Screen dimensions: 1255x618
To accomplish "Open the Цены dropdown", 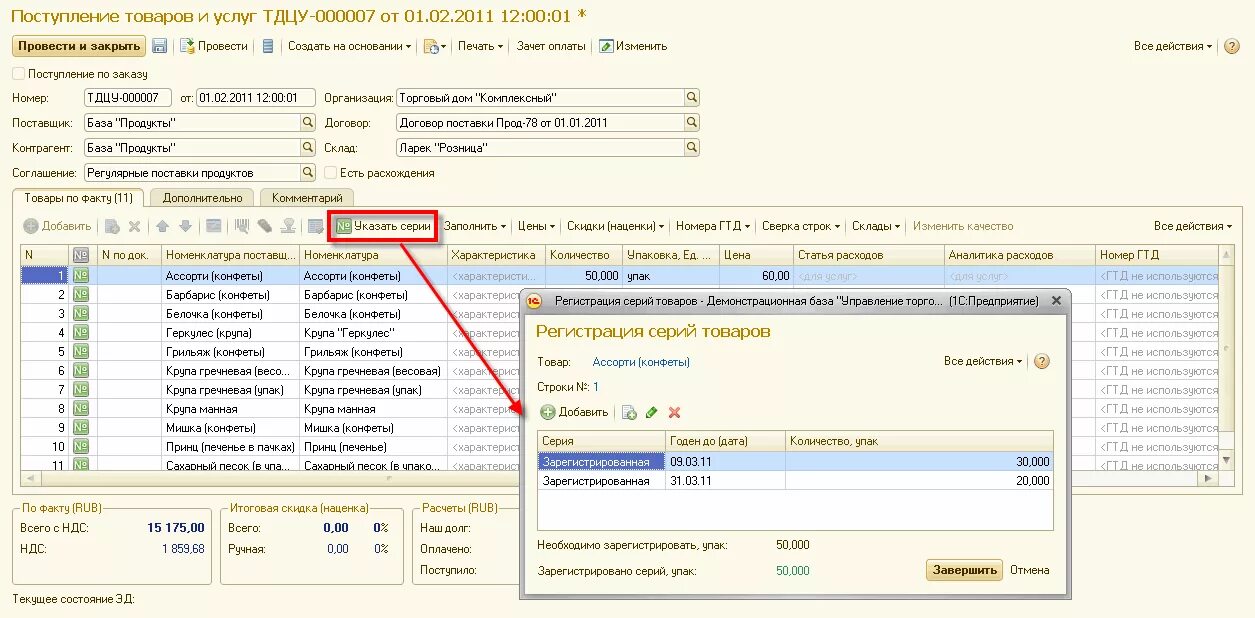I will tap(536, 226).
